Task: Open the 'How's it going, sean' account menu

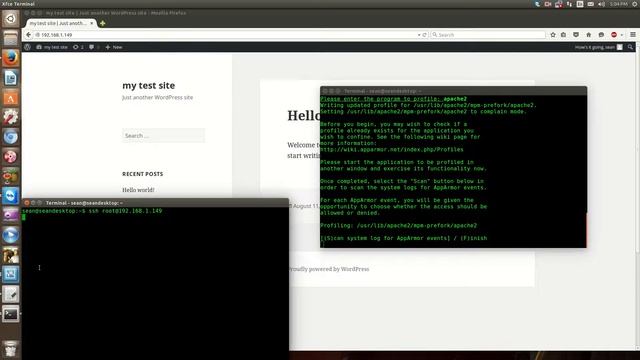Action: click(599, 47)
